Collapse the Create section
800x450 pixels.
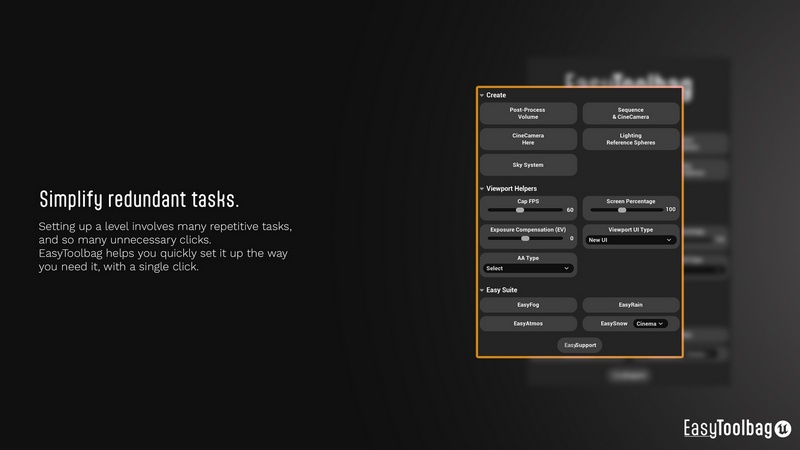coord(481,95)
